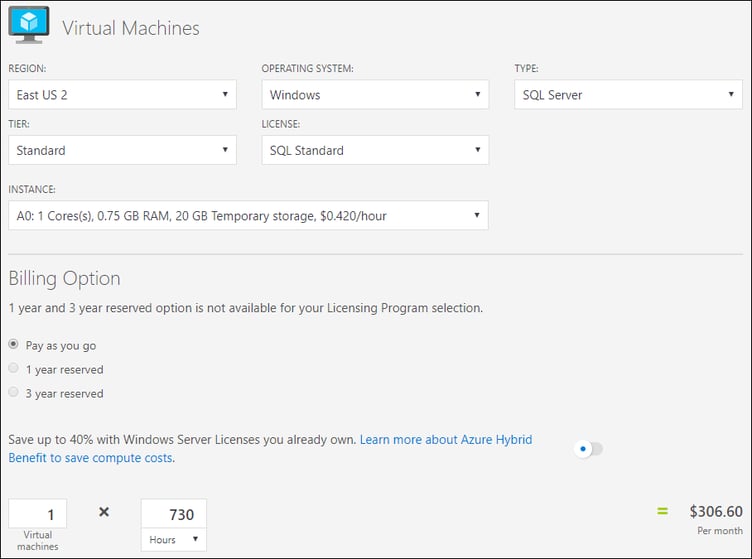Open the Region dropdown showing East US 2

coord(122,94)
